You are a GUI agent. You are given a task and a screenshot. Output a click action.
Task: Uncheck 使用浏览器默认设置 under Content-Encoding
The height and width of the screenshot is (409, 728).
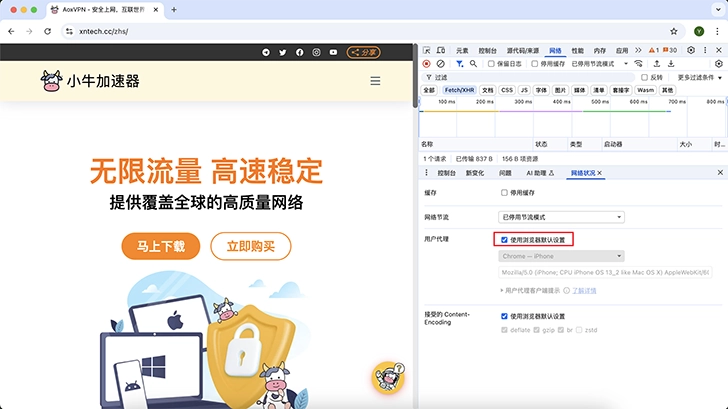(504, 316)
